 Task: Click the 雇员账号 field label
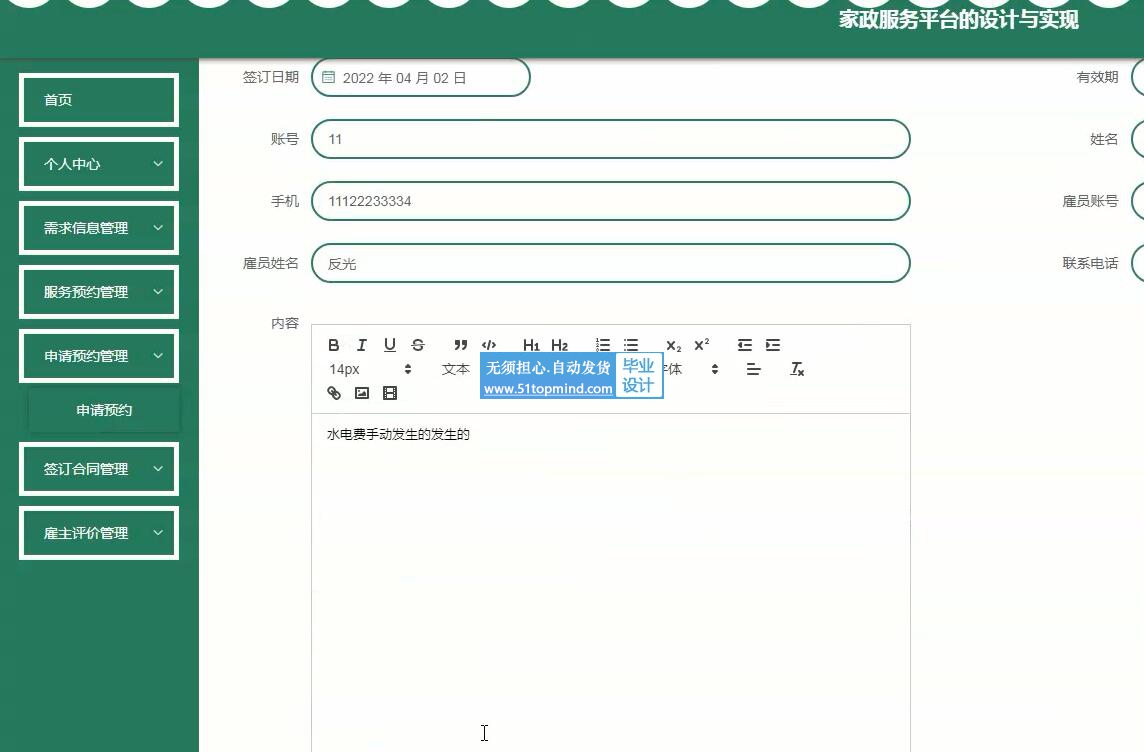[1090, 201]
